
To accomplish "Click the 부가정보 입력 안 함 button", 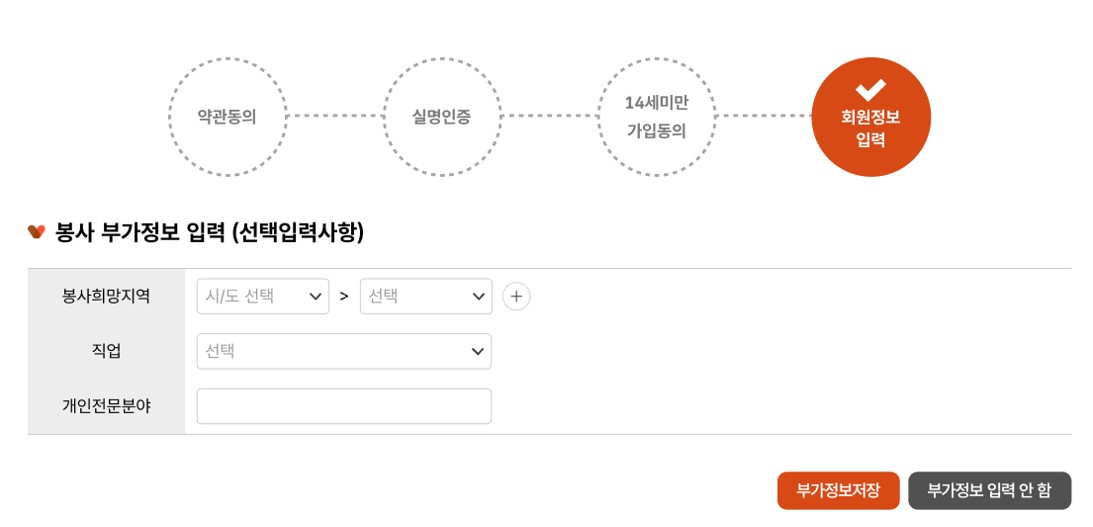I will pos(989,490).
